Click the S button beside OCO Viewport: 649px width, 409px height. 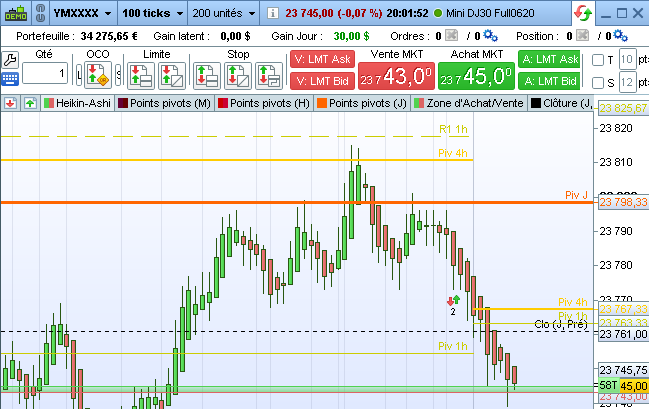[x=118, y=75]
